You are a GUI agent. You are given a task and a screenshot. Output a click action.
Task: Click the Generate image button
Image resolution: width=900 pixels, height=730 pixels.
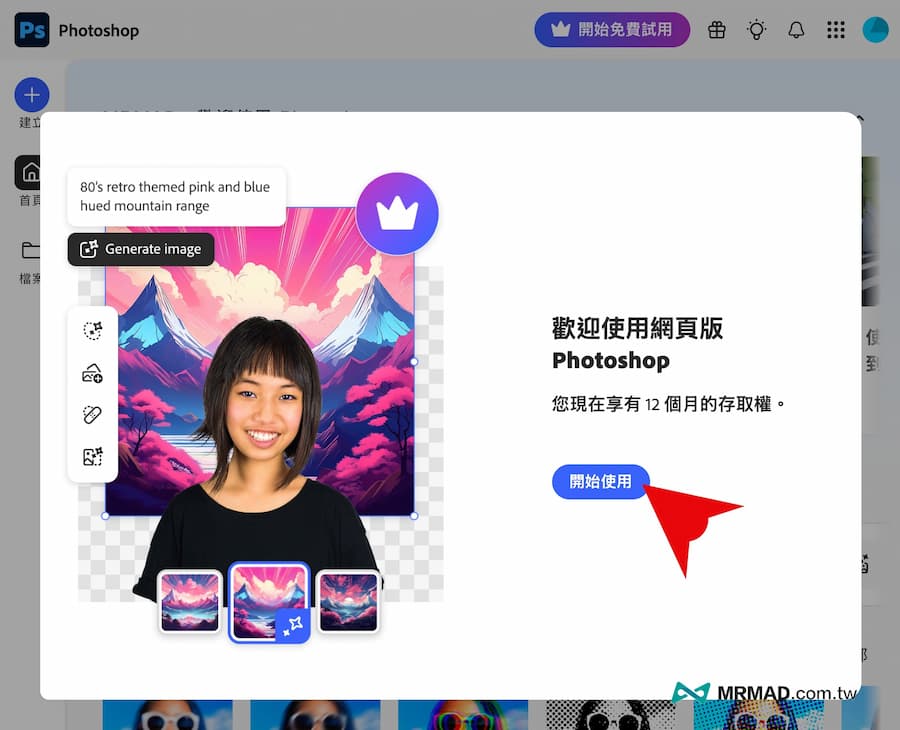140,249
